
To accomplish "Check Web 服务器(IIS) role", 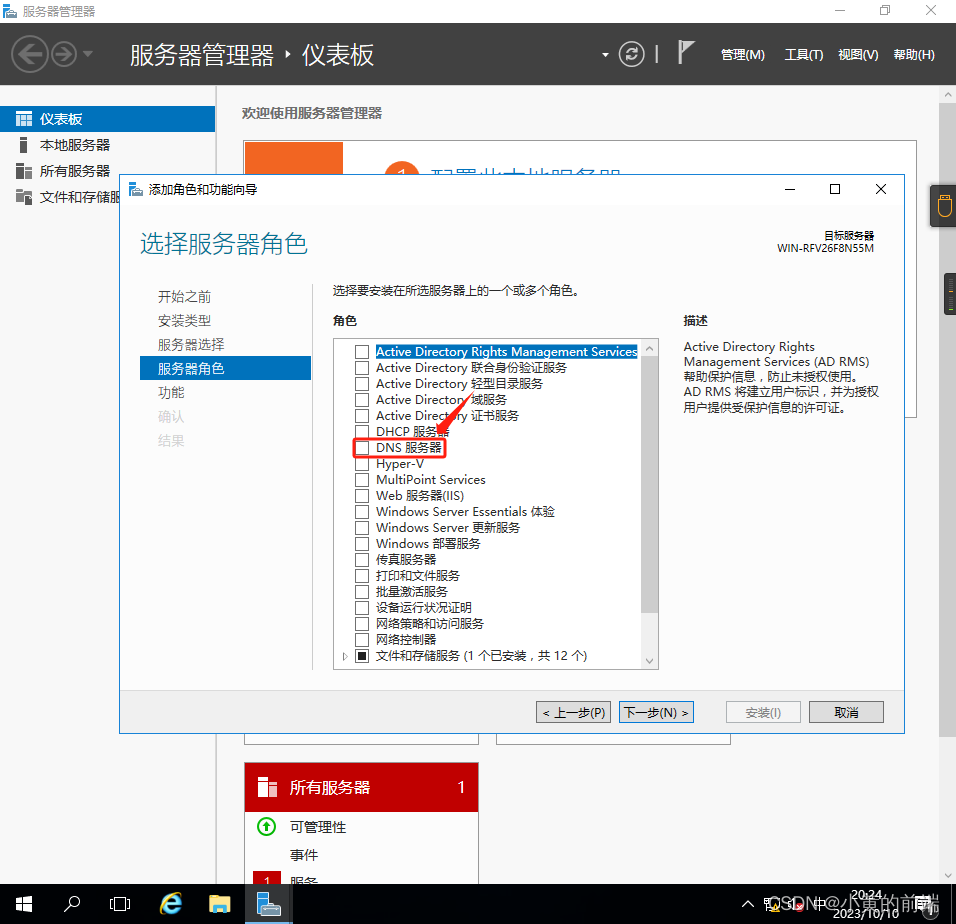I will click(362, 496).
